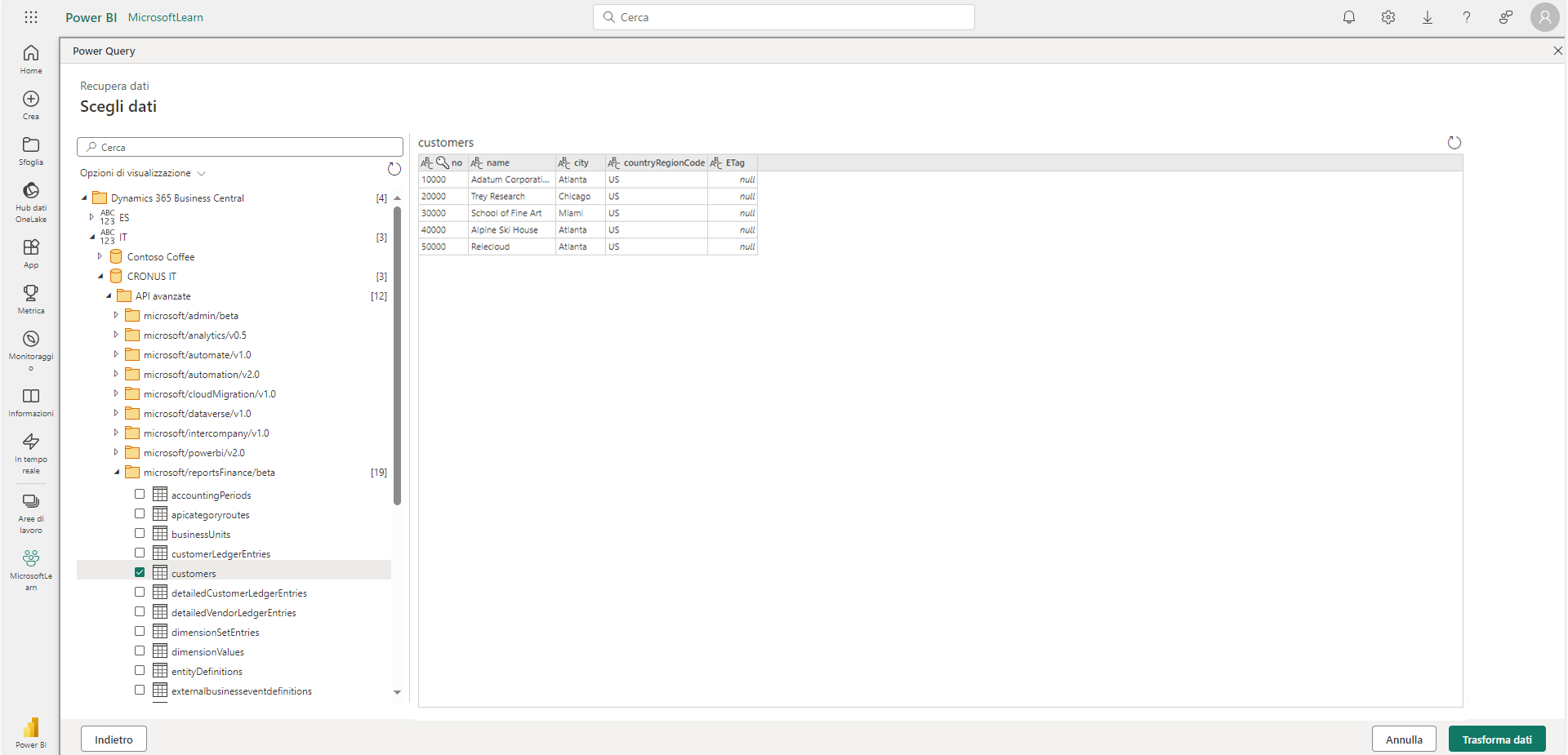Open the Crea (create) page

(x=31, y=104)
